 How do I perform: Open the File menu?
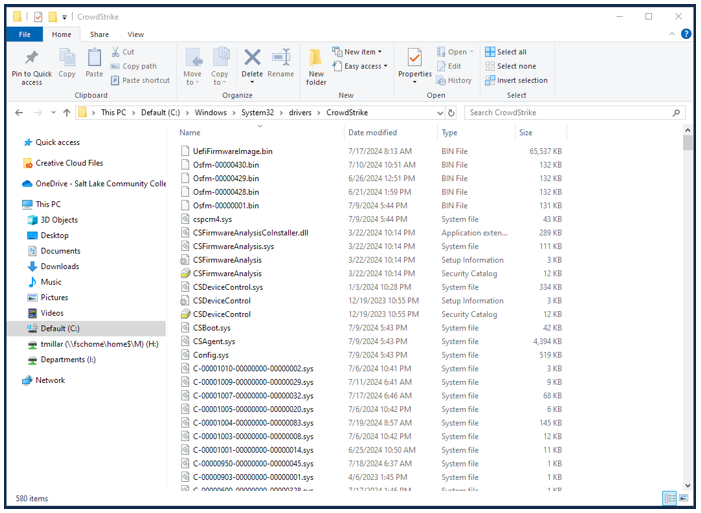tap(25, 34)
